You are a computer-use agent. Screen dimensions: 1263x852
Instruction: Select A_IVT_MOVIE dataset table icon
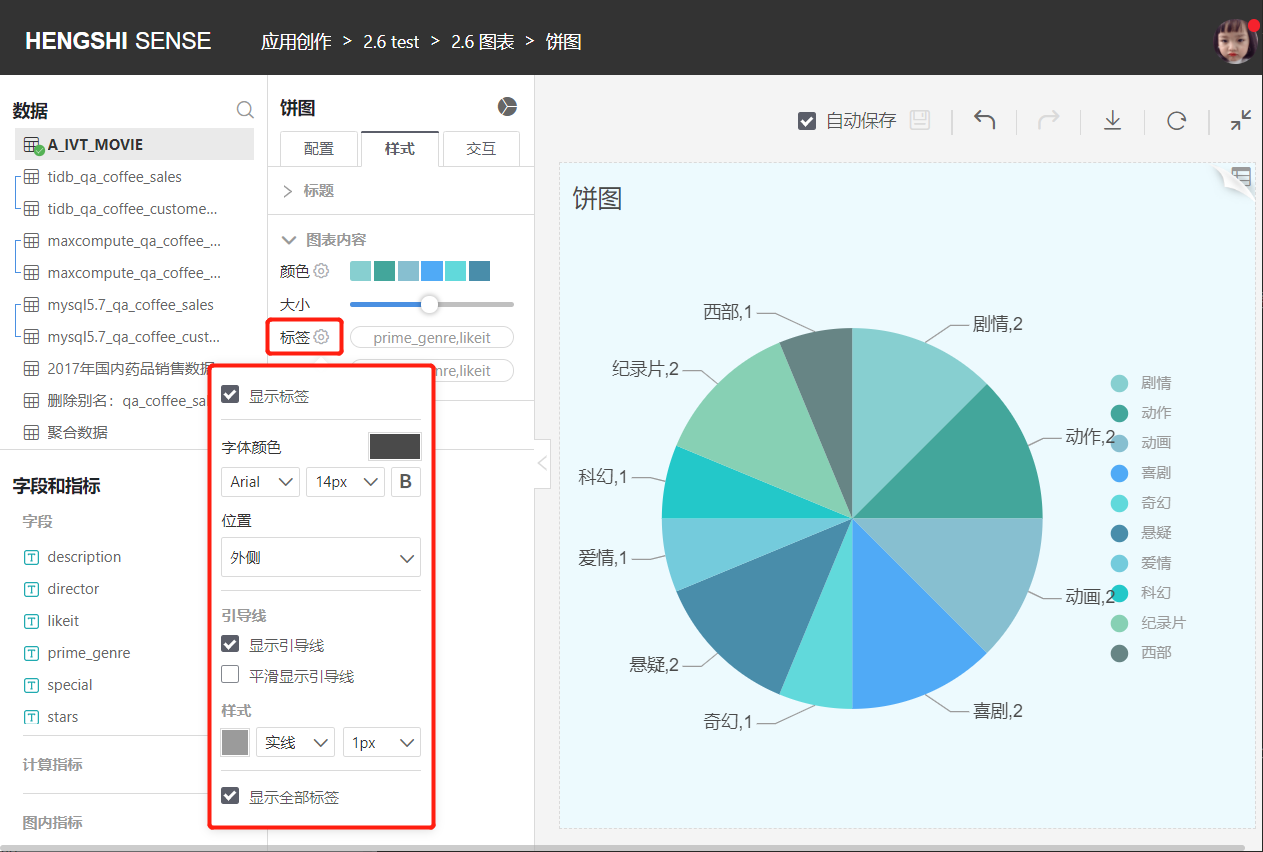click(x=31, y=145)
